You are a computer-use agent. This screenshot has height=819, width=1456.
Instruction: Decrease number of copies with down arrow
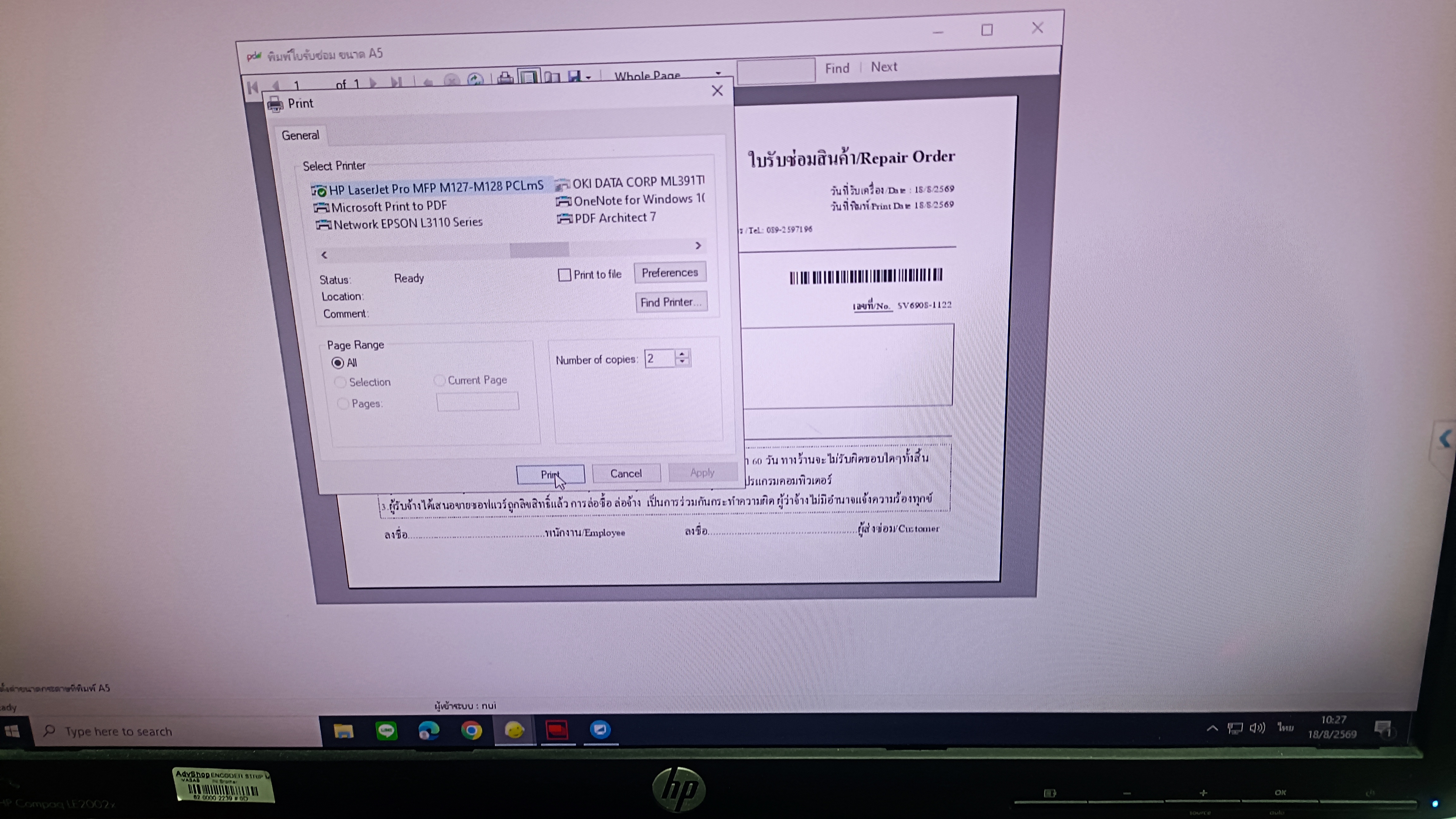(683, 362)
